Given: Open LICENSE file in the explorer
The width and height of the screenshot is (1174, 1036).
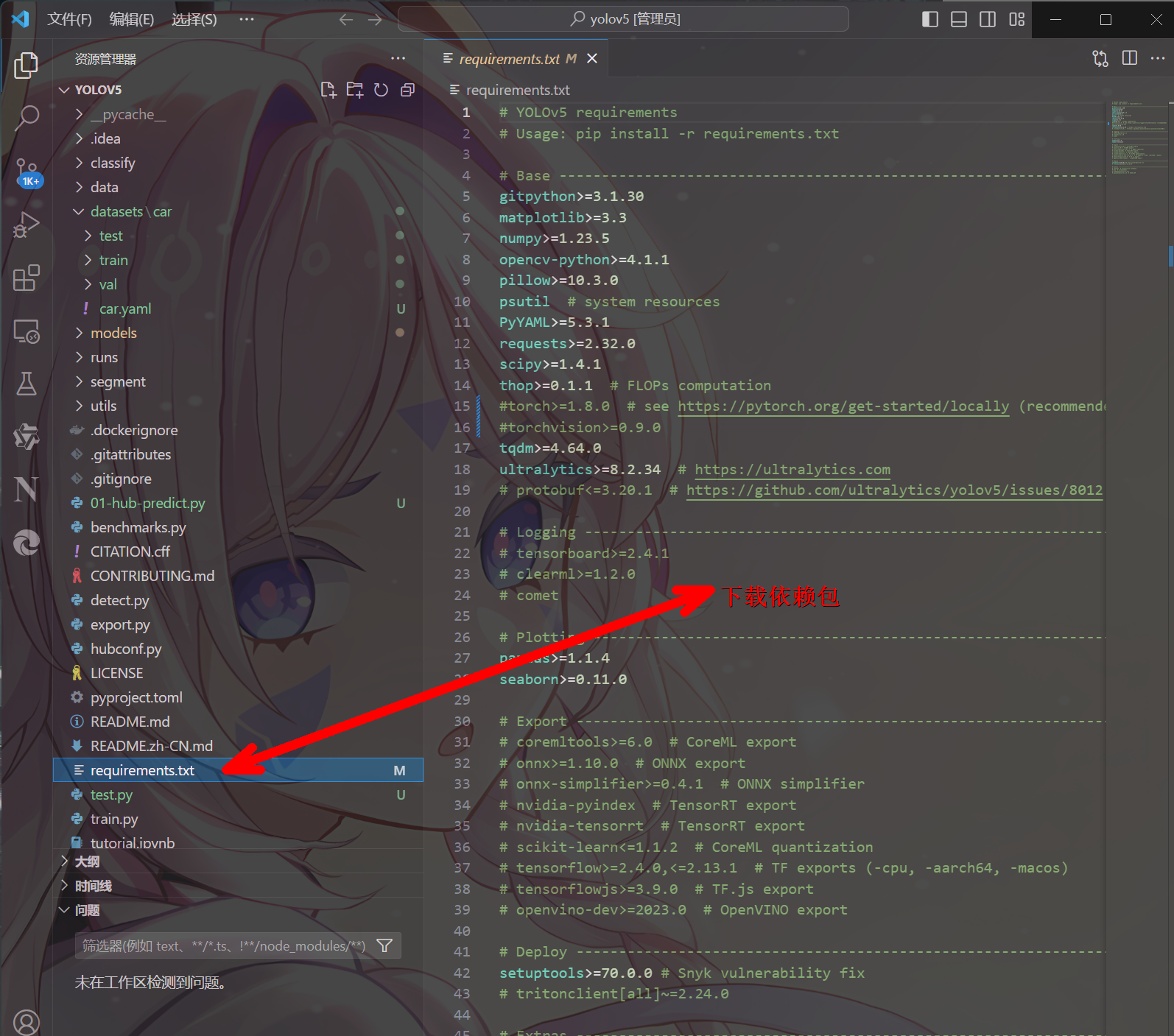Looking at the screenshot, I should coord(116,673).
